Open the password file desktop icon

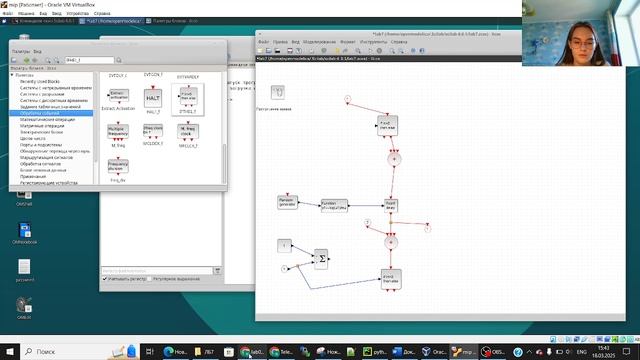click(24, 270)
